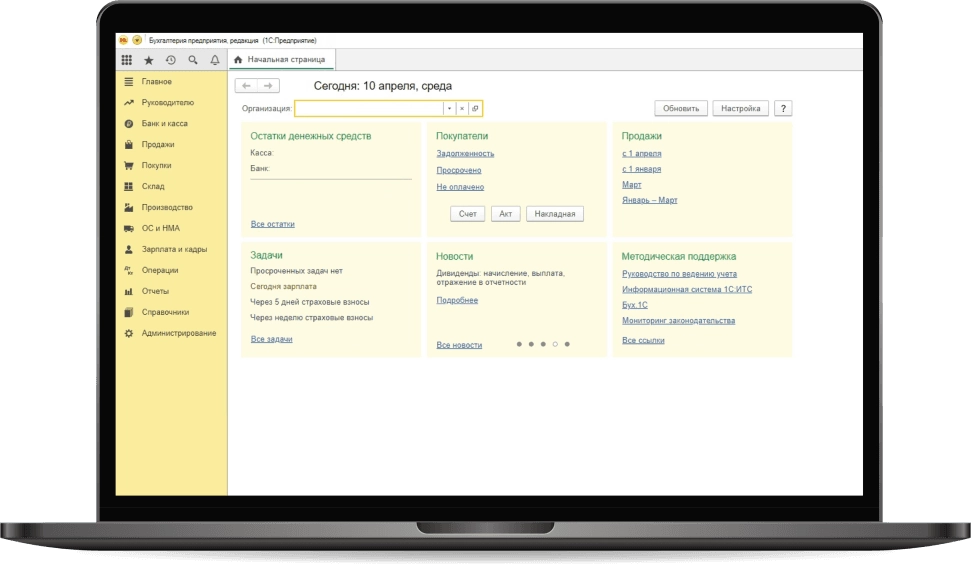Open the sections grid menu icon

click(x=126, y=60)
